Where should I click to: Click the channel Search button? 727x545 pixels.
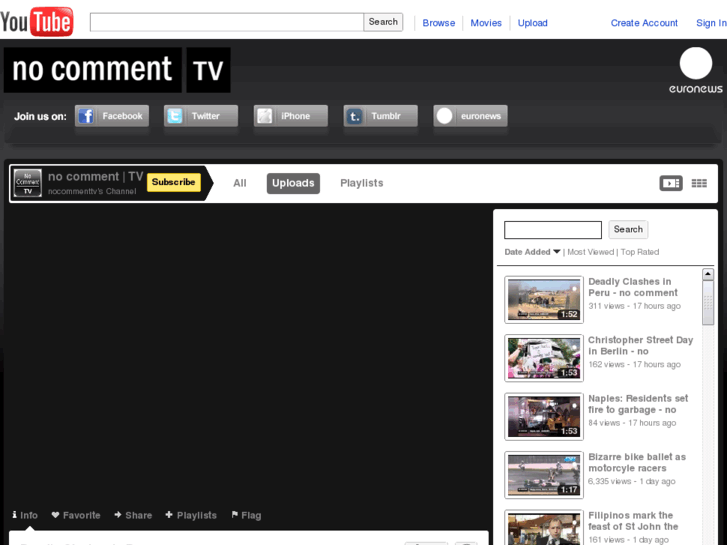[x=628, y=229]
